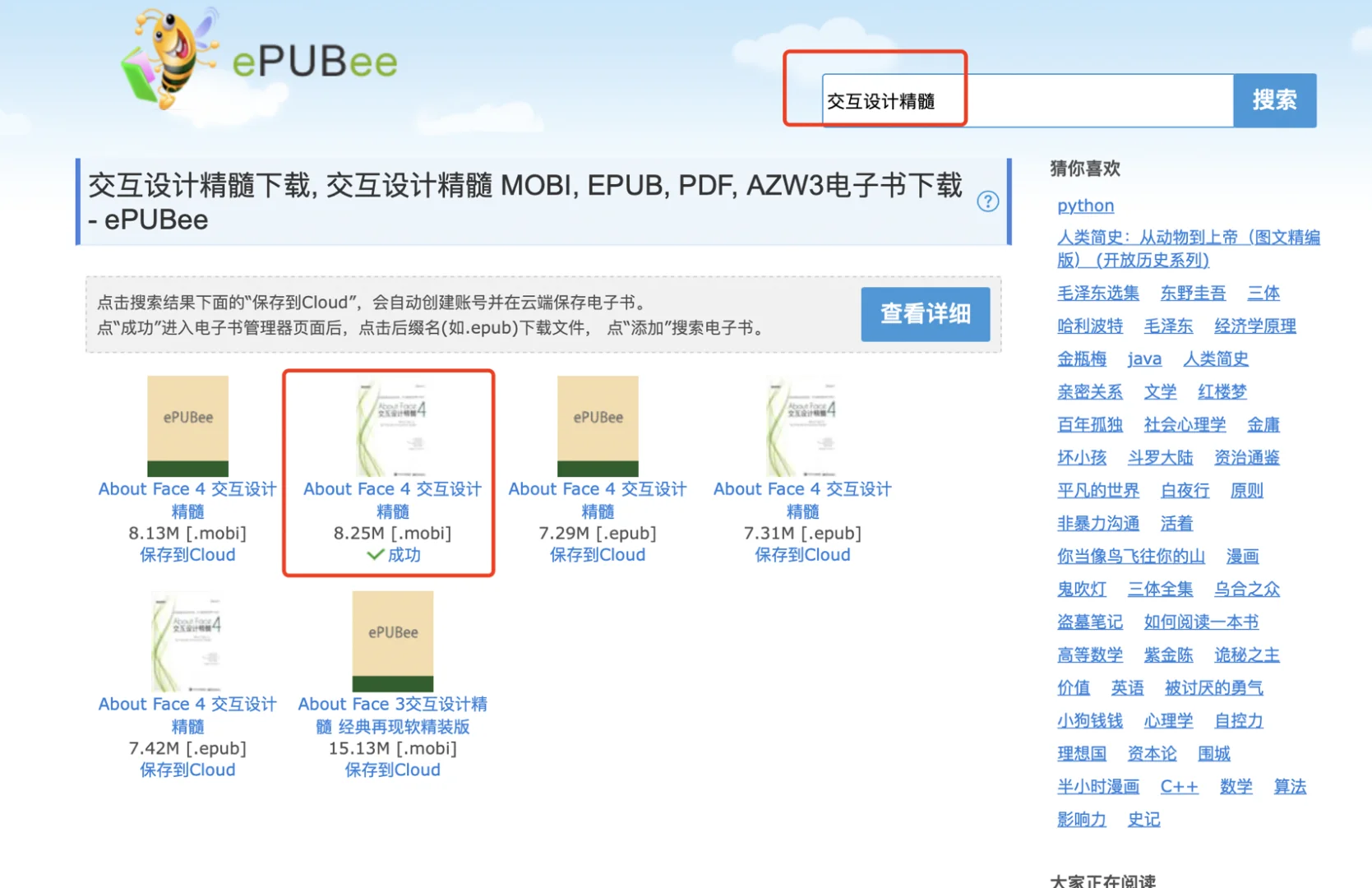
Task: Open the 活着 link
Action: point(1176,523)
